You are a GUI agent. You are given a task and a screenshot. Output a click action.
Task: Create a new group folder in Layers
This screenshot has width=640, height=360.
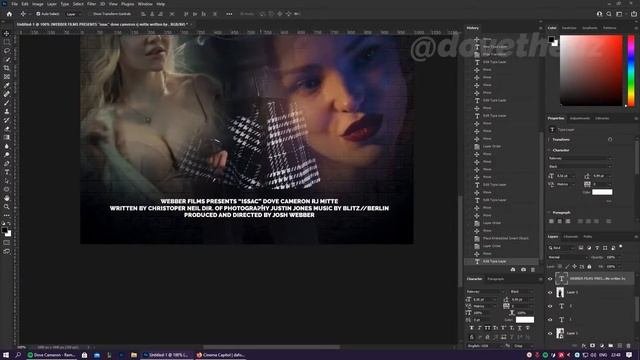point(611,346)
